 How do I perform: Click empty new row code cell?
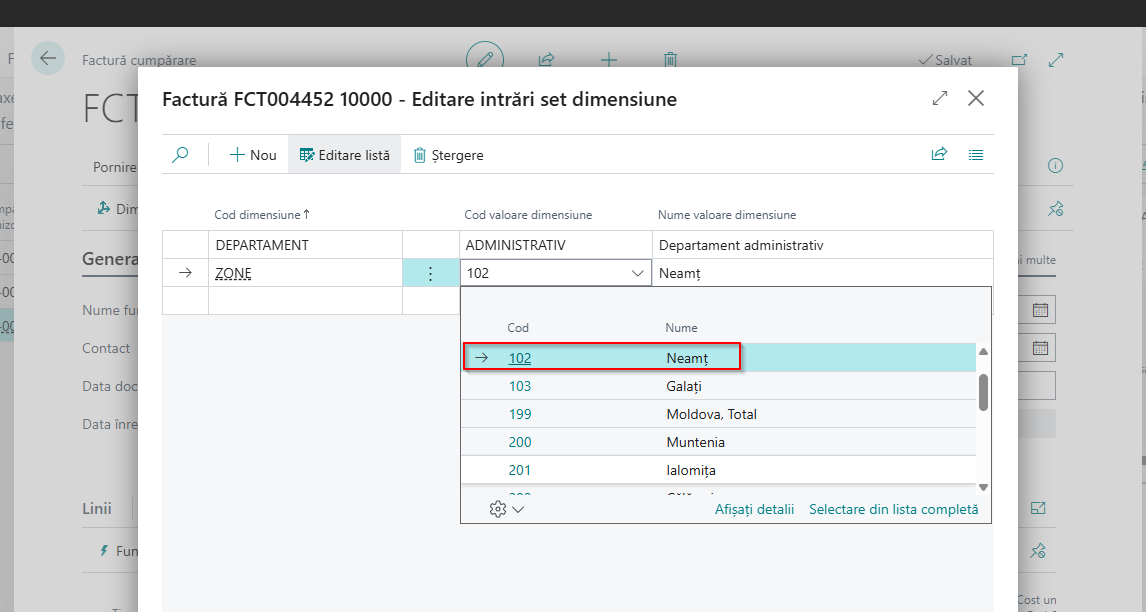306,301
